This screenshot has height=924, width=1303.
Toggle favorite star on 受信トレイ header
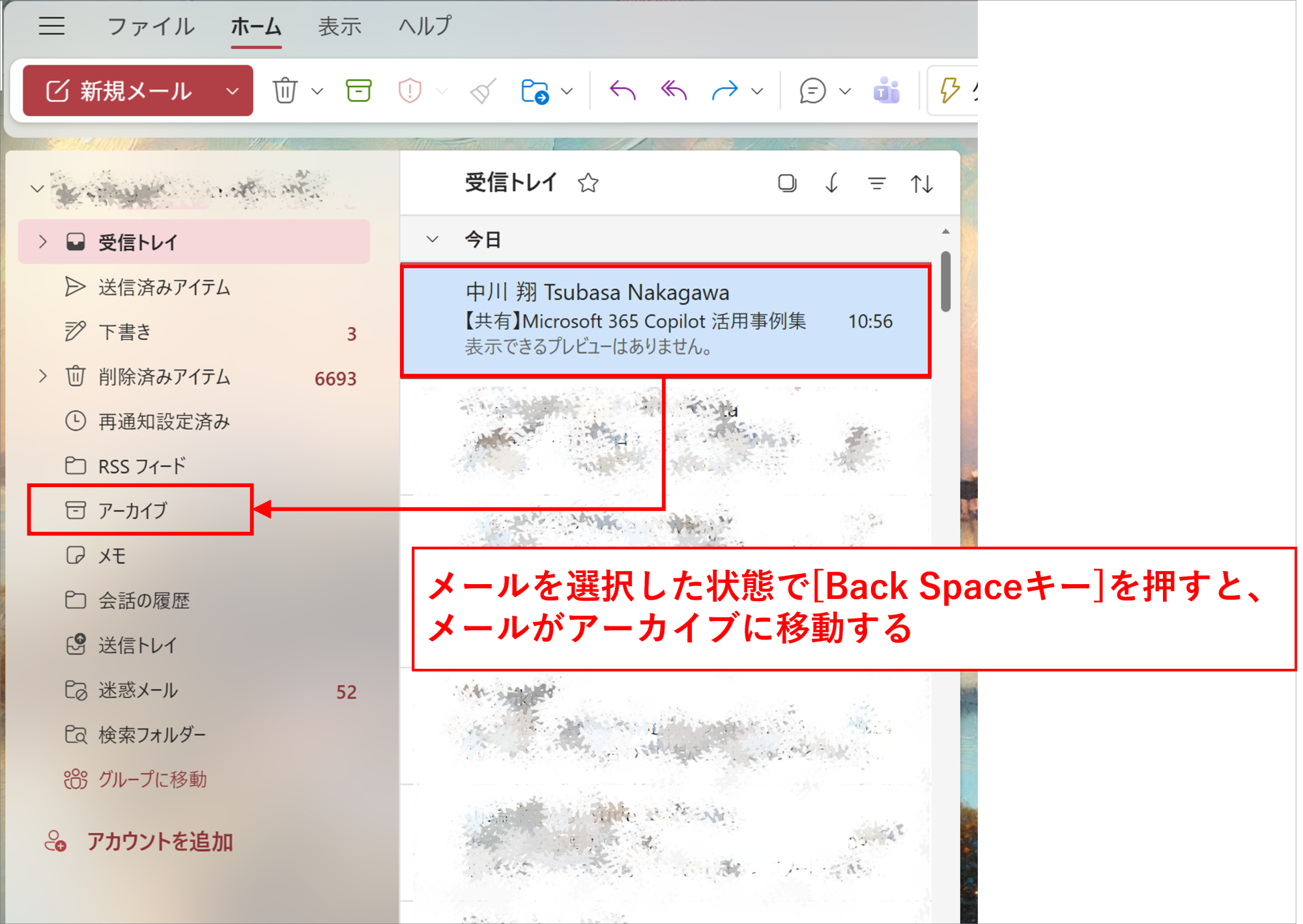point(587,183)
